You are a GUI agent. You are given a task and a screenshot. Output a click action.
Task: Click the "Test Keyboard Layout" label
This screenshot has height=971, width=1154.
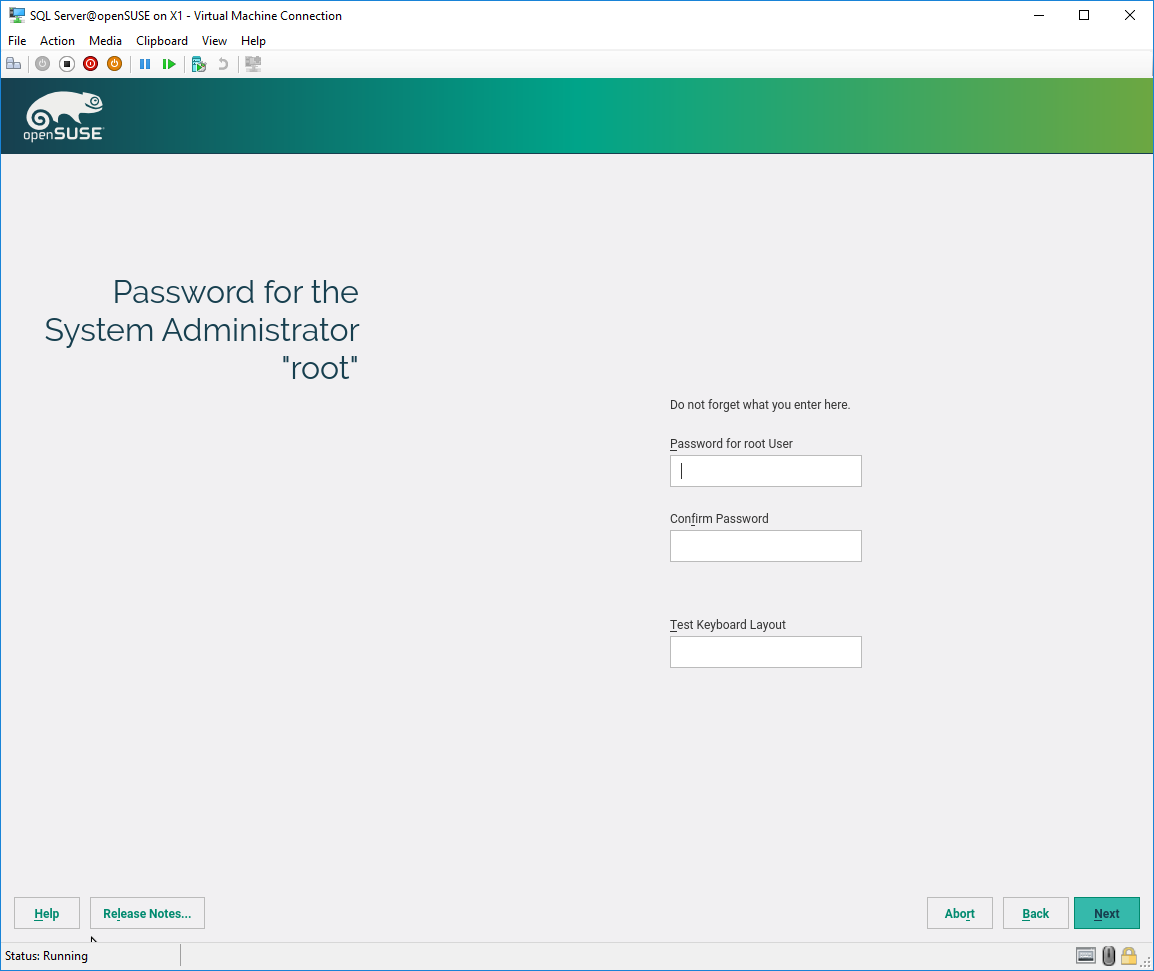pyautogui.click(x=728, y=625)
